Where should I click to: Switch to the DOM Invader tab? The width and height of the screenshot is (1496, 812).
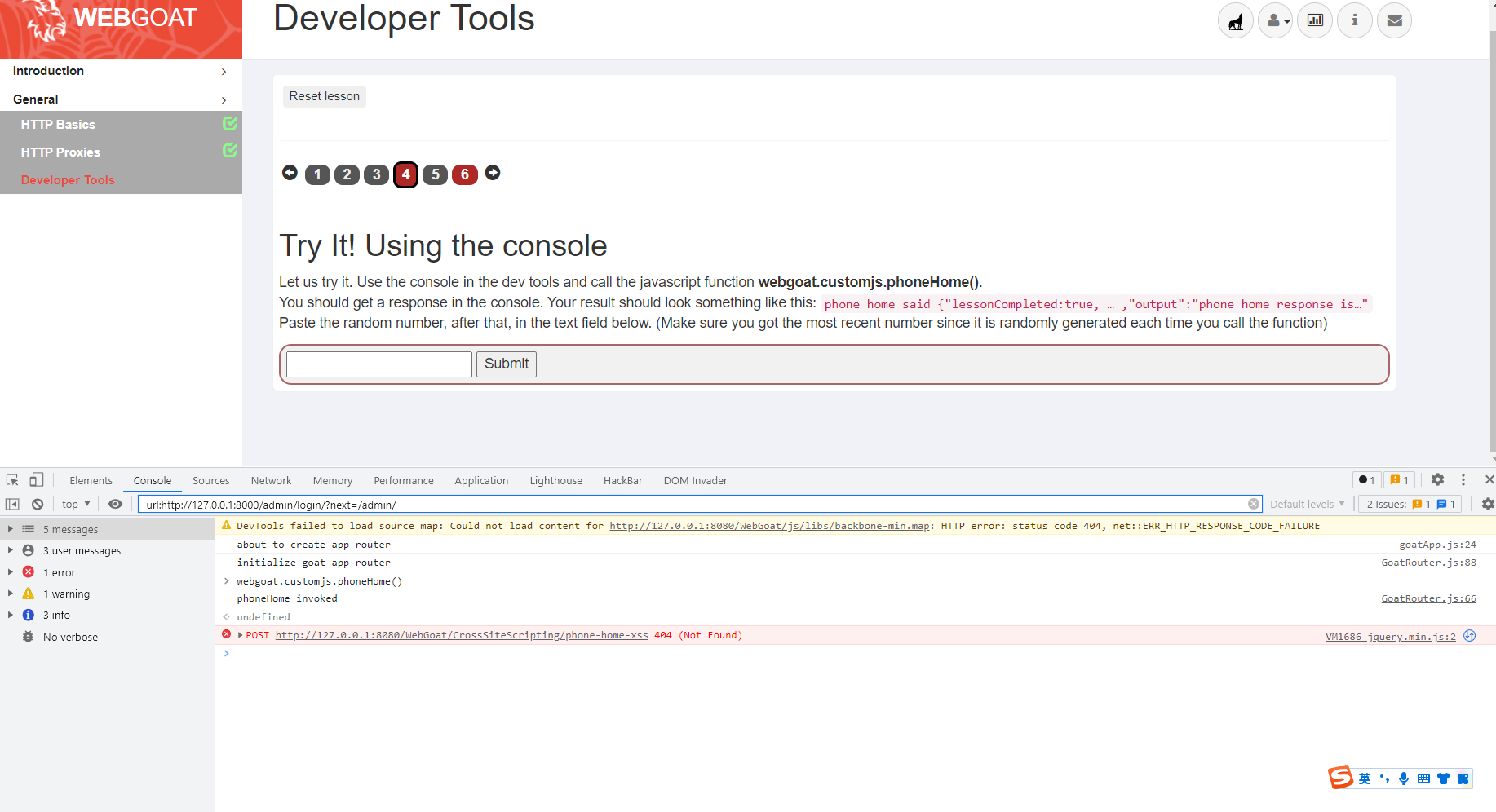696,480
